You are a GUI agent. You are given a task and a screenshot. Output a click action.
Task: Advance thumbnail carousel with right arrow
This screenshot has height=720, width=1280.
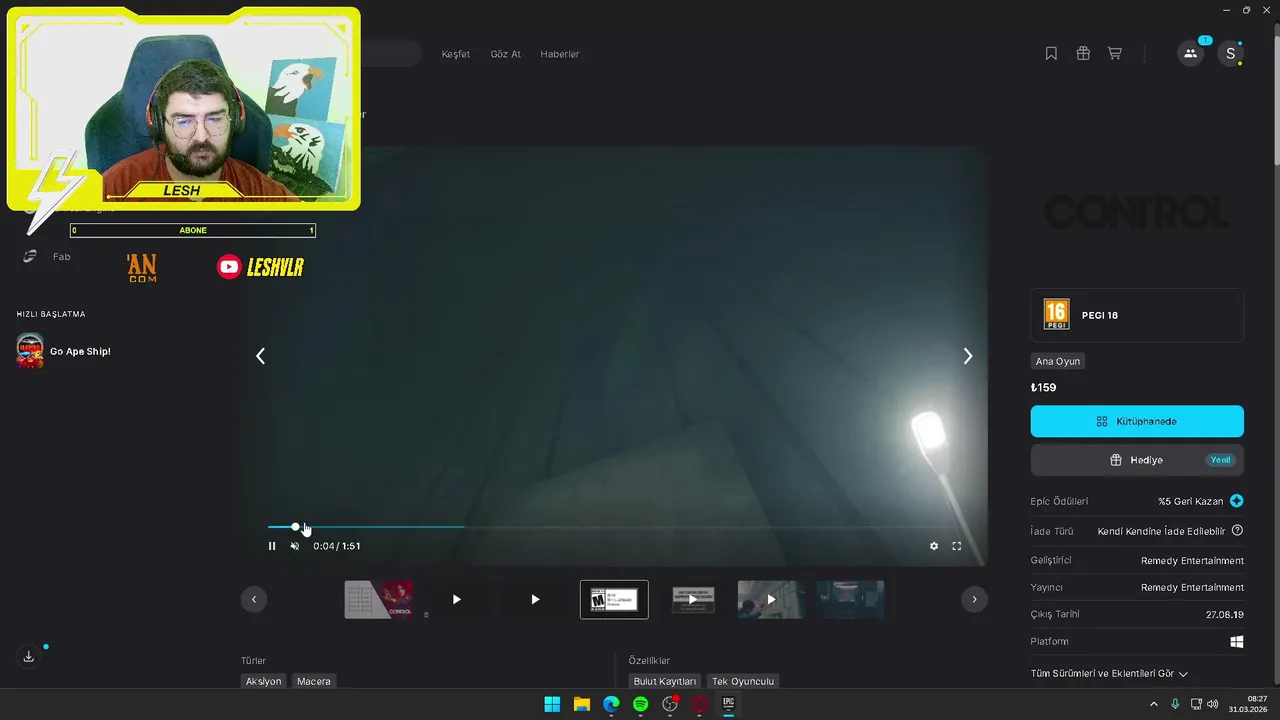pyautogui.click(x=974, y=599)
